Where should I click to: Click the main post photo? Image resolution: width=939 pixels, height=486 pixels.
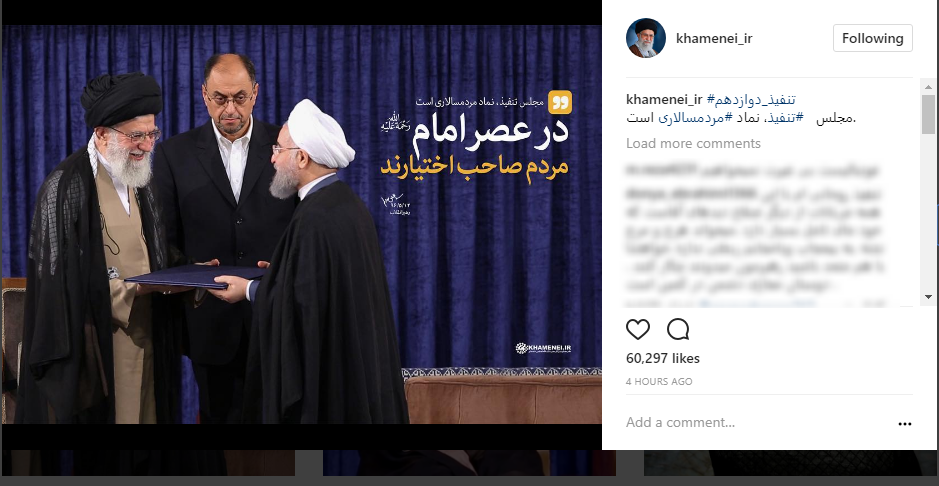pyautogui.click(x=301, y=224)
